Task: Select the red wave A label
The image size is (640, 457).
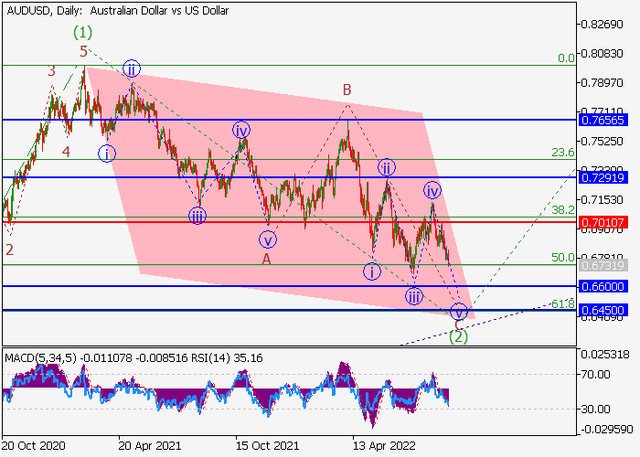Action: pos(267,259)
